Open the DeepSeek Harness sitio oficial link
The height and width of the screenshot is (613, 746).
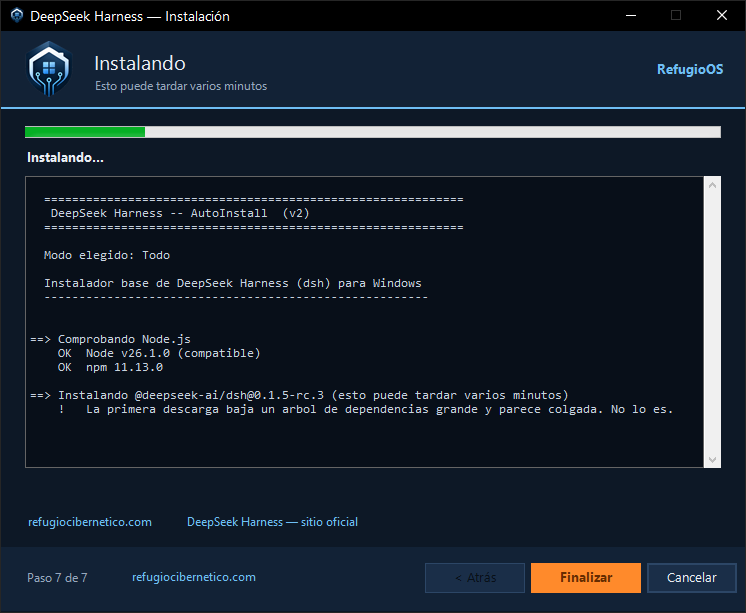272,522
